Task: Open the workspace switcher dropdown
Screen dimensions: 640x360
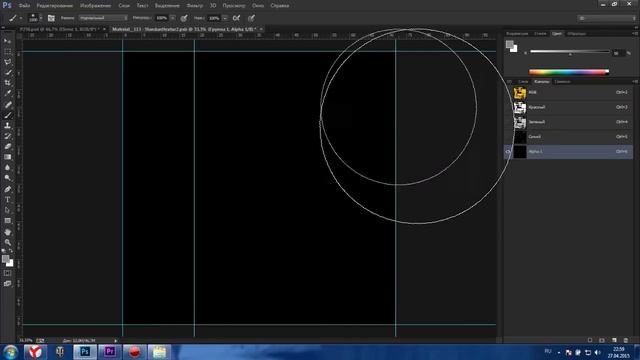Action: pyautogui.click(x=607, y=18)
